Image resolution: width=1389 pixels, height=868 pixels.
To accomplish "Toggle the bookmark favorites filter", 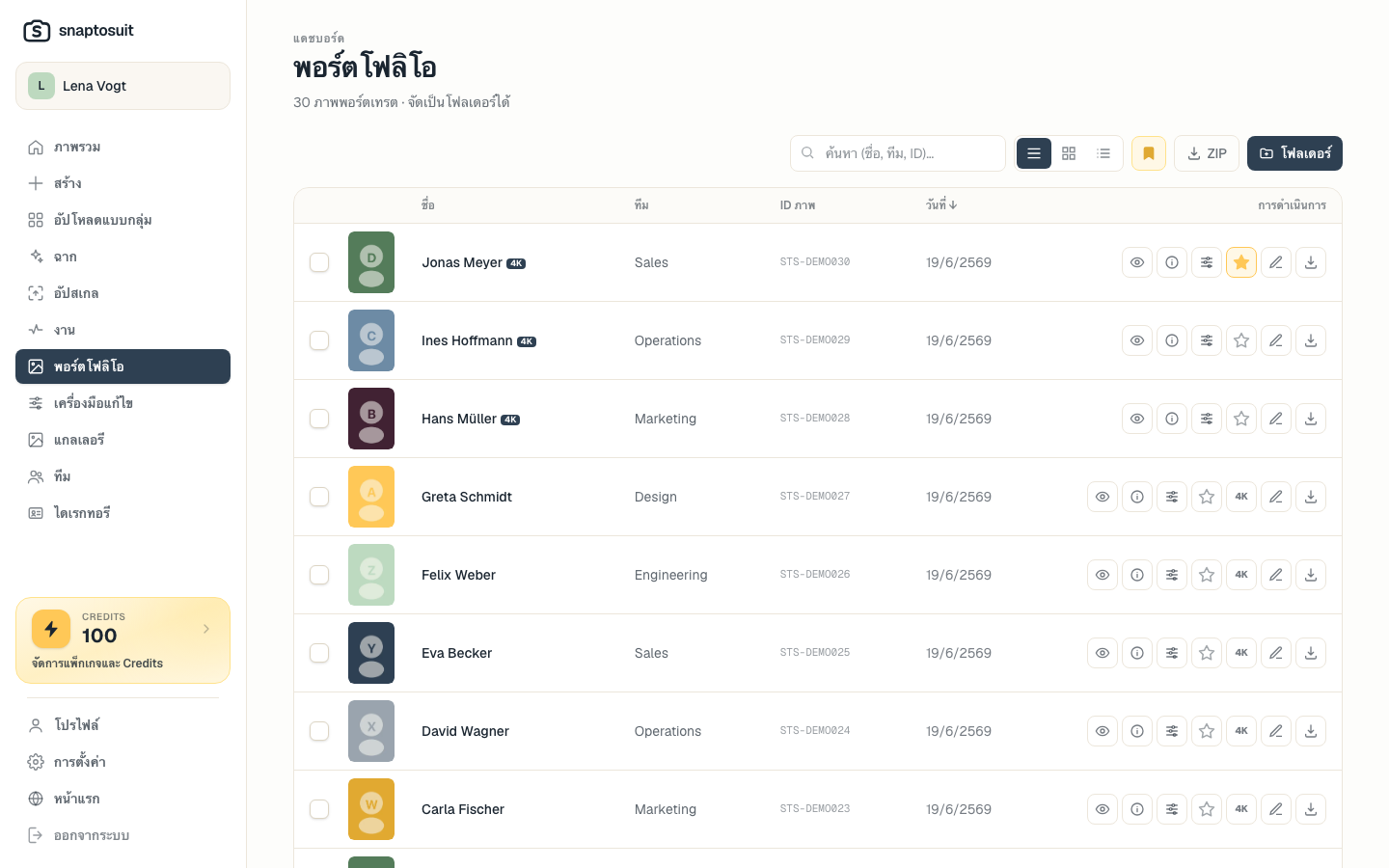I will [1149, 153].
